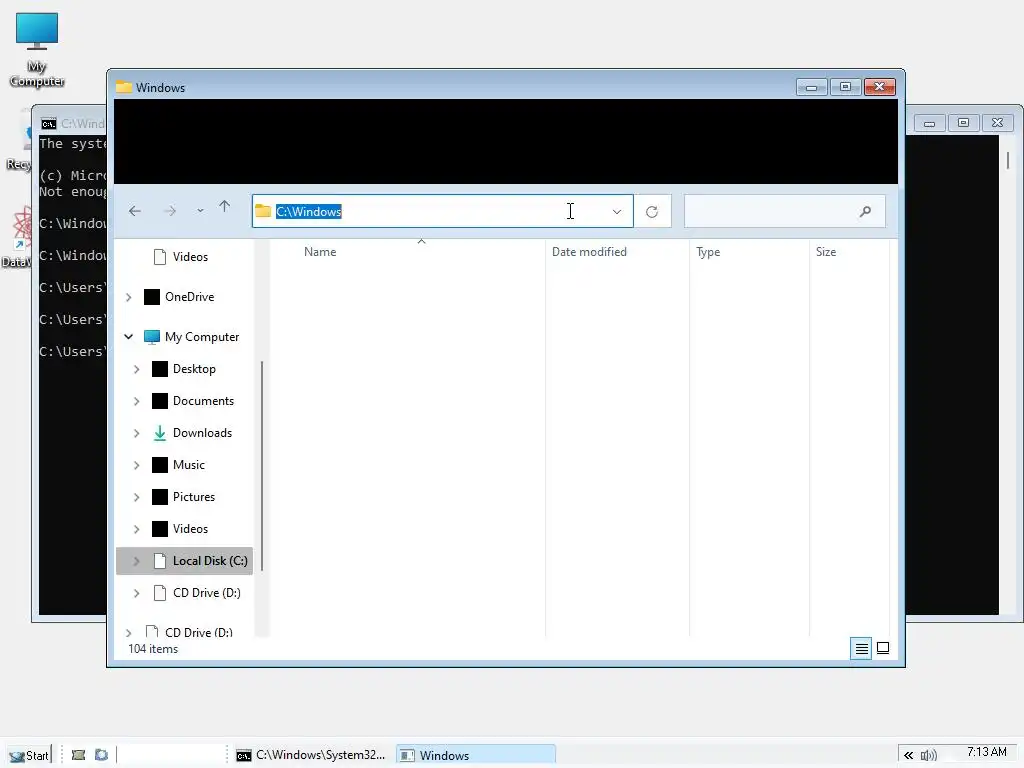Select Videos at top of navigation pane
This screenshot has height=768, width=1024.
click(x=190, y=257)
